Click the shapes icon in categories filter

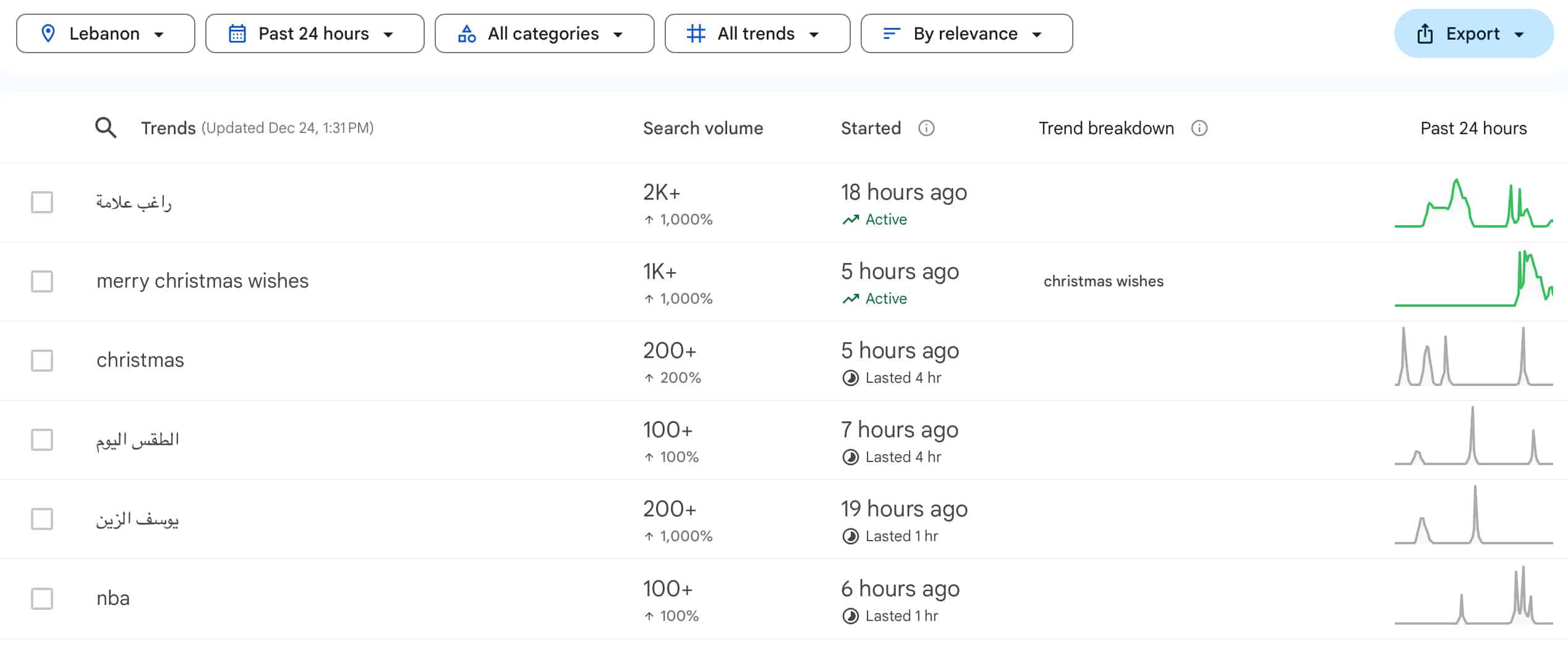point(467,33)
